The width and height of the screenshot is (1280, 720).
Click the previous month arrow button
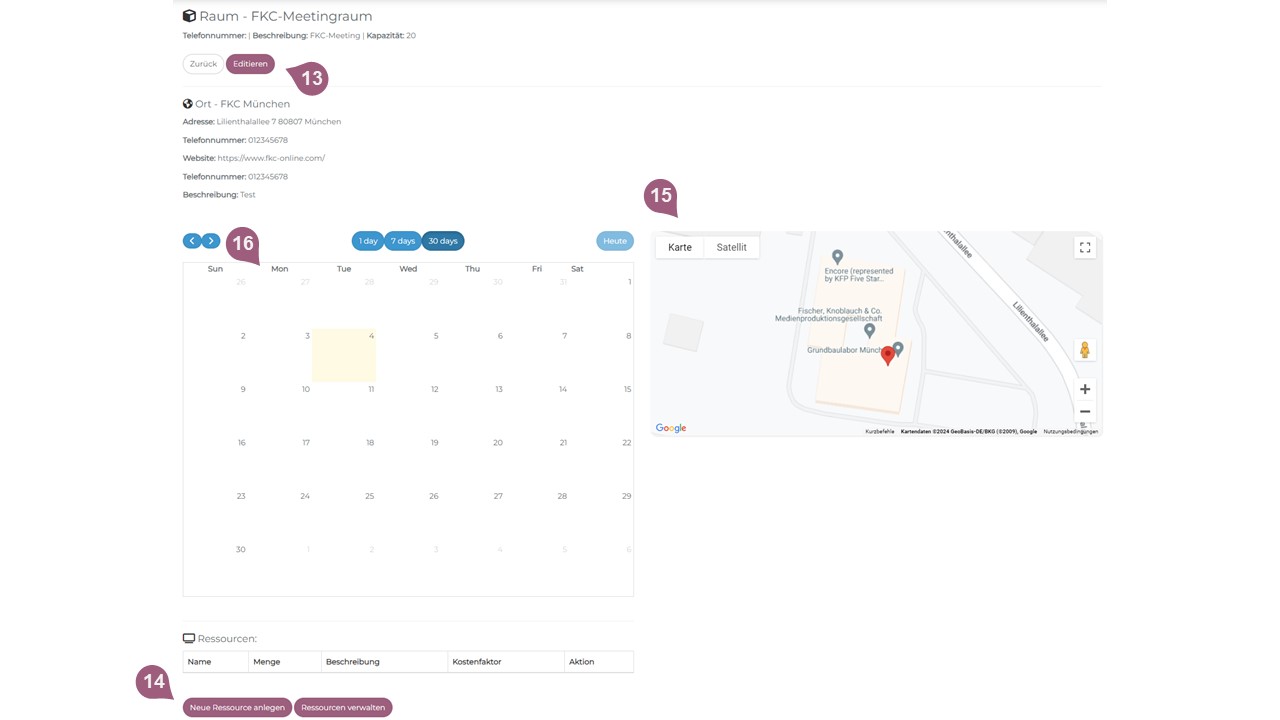point(192,241)
